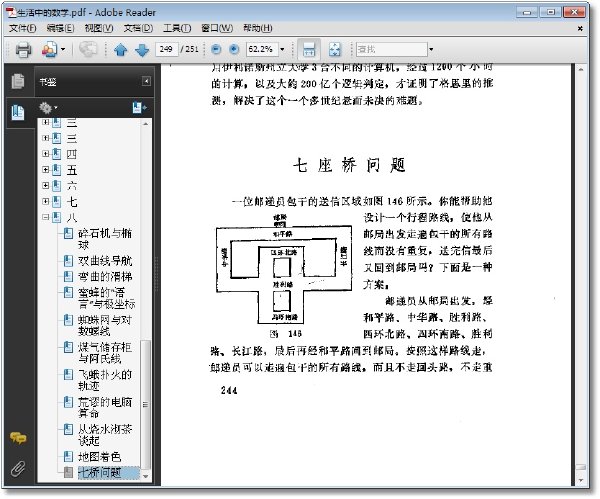Expand the 五 bookmark node
This screenshot has height=499, width=600.
point(46,170)
